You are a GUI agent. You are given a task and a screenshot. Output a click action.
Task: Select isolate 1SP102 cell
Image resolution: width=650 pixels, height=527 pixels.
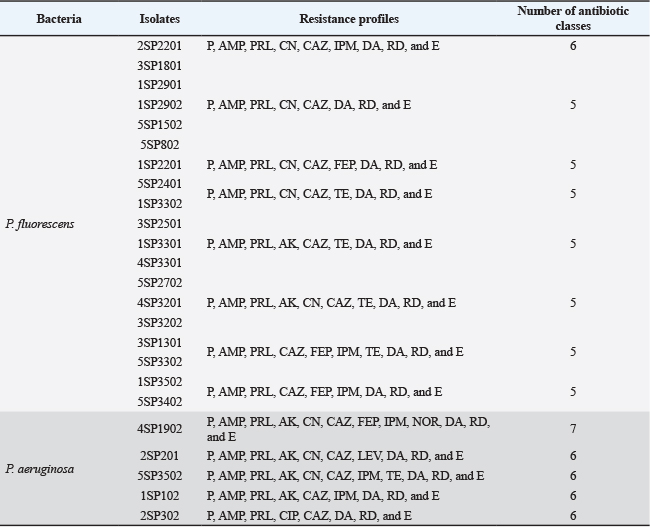[158, 496]
